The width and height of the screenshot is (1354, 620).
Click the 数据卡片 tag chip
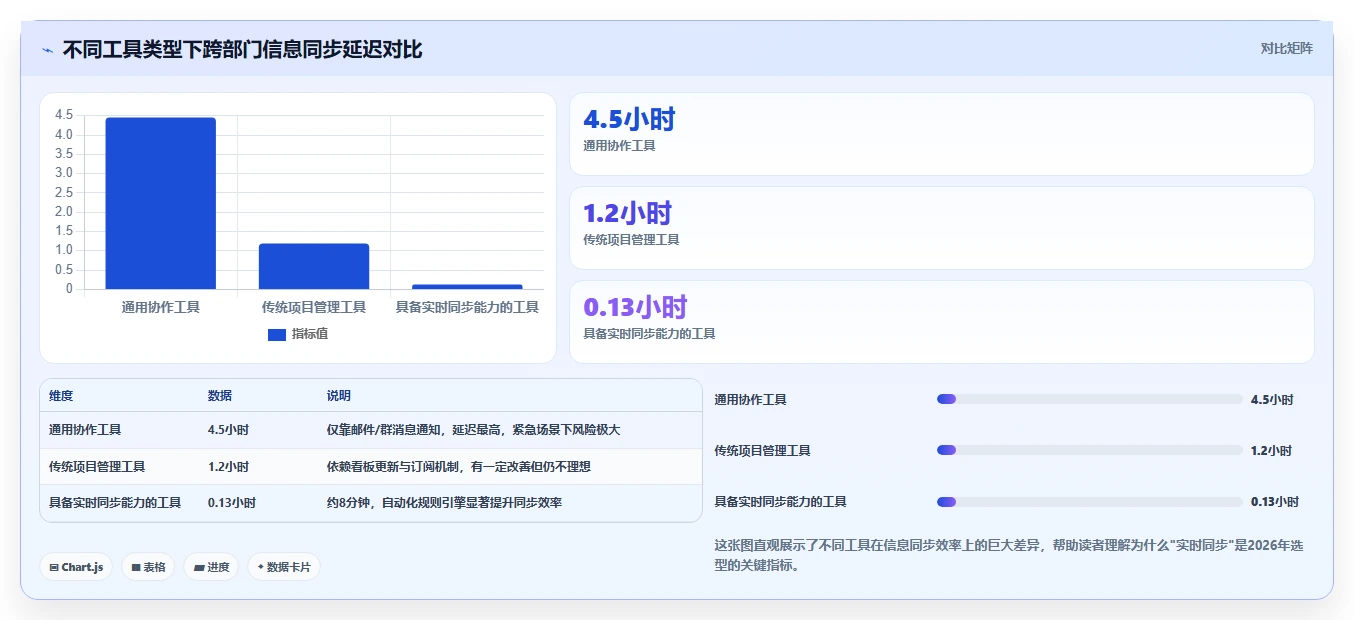click(x=284, y=567)
